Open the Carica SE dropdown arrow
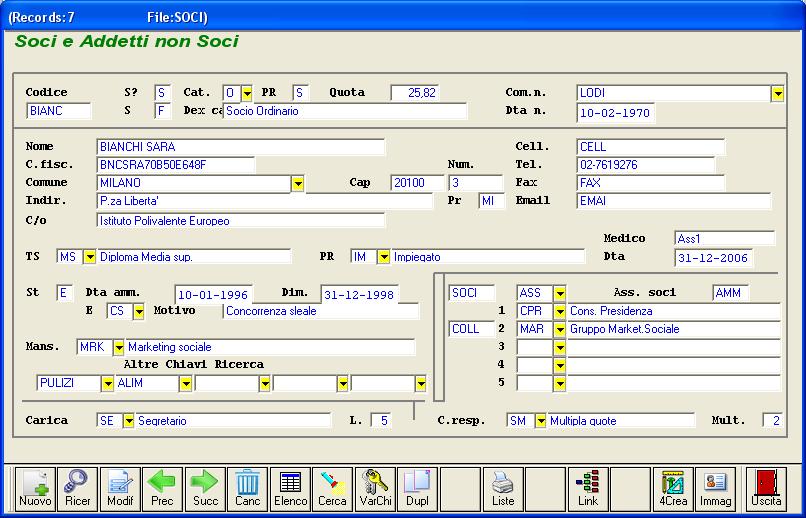Screen dimensions: 806x518 [x=129, y=420]
